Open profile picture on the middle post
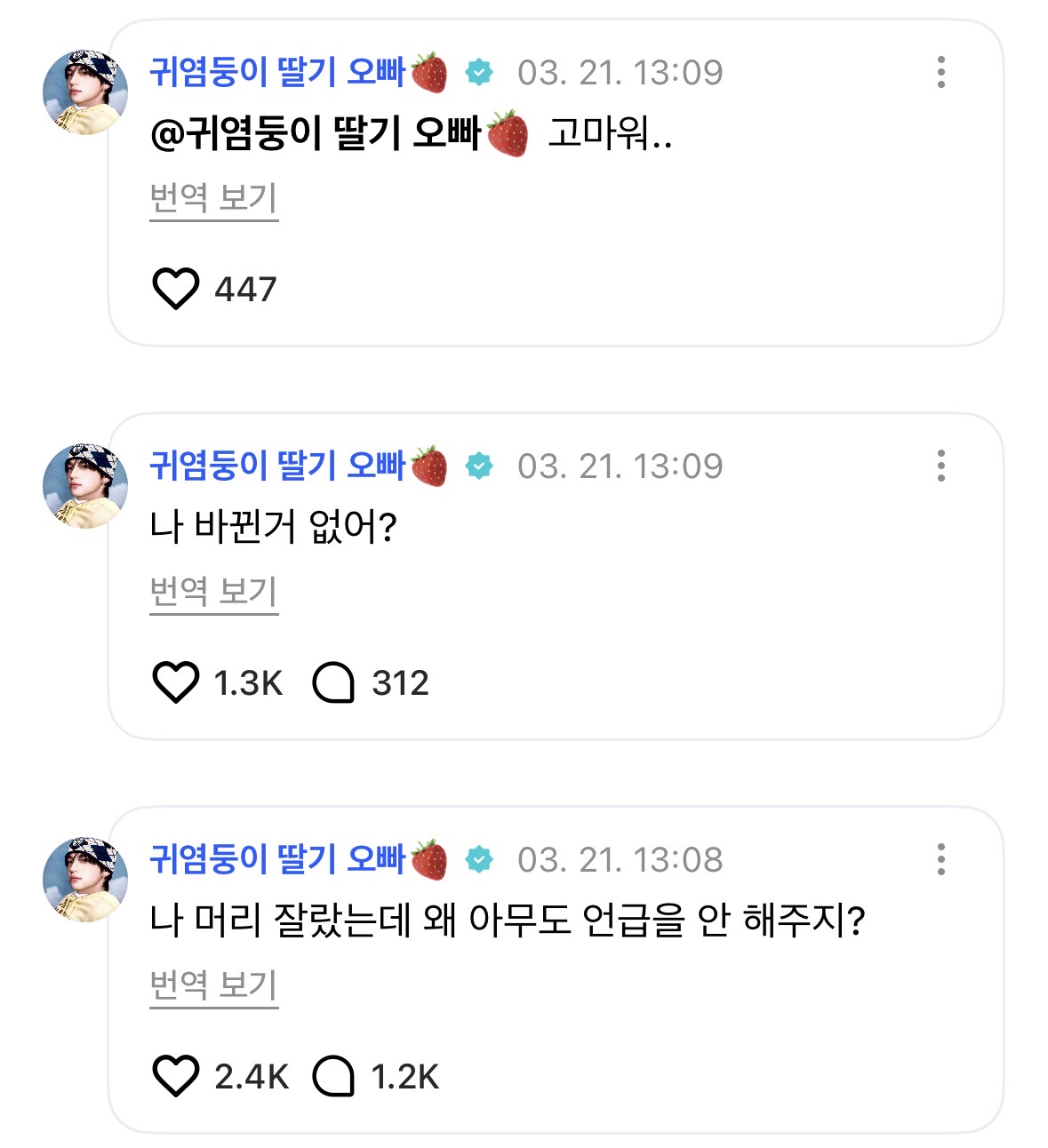1048x1148 pixels. [85, 486]
